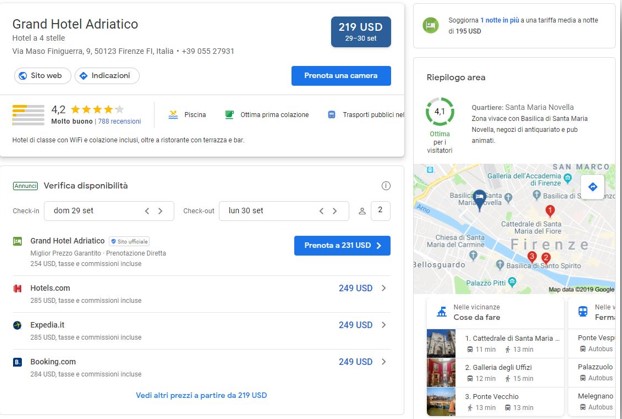The image size is (622, 419).
Task: Go to previous check-in date
Action: point(147,211)
